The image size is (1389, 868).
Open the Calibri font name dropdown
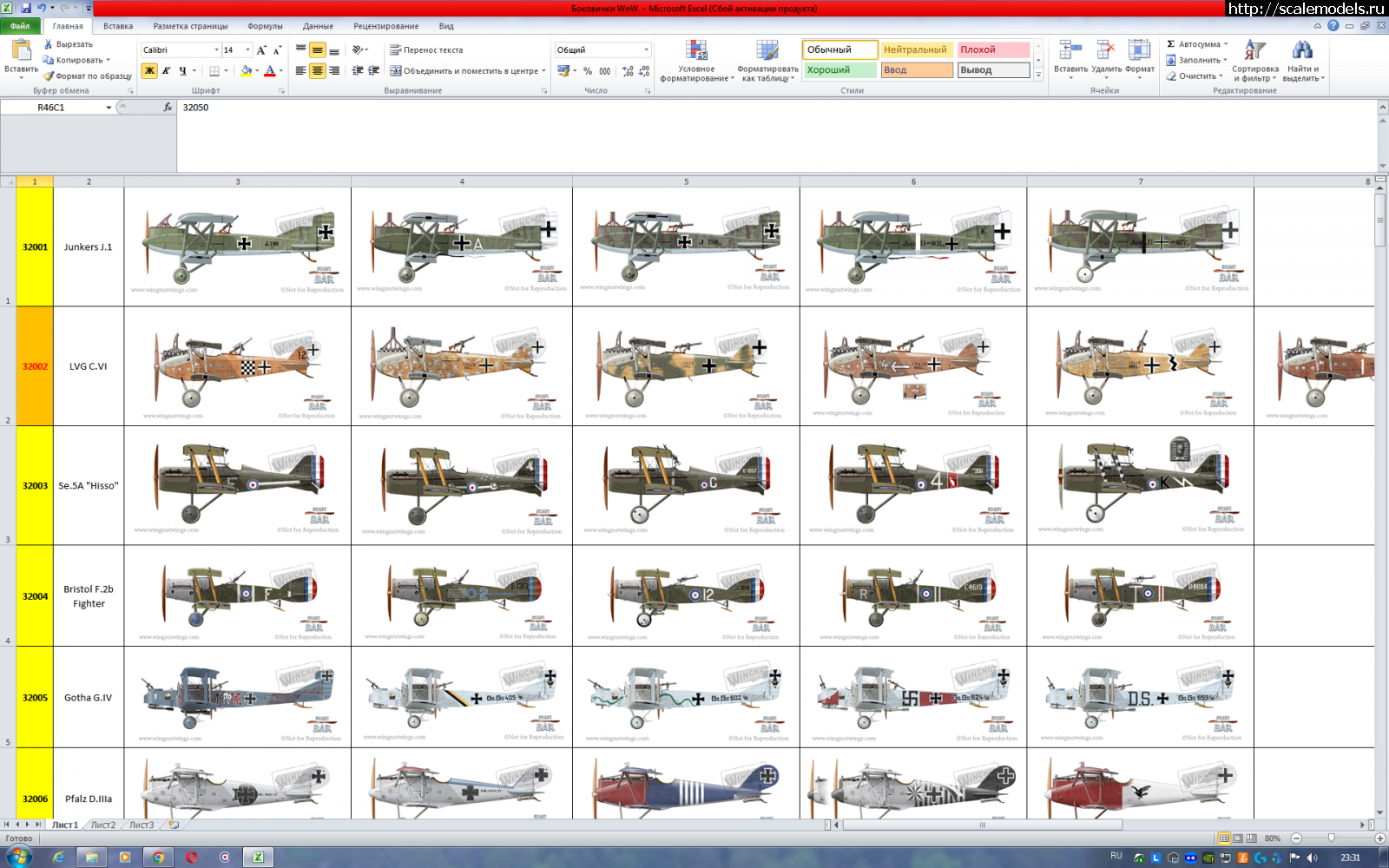[x=216, y=50]
